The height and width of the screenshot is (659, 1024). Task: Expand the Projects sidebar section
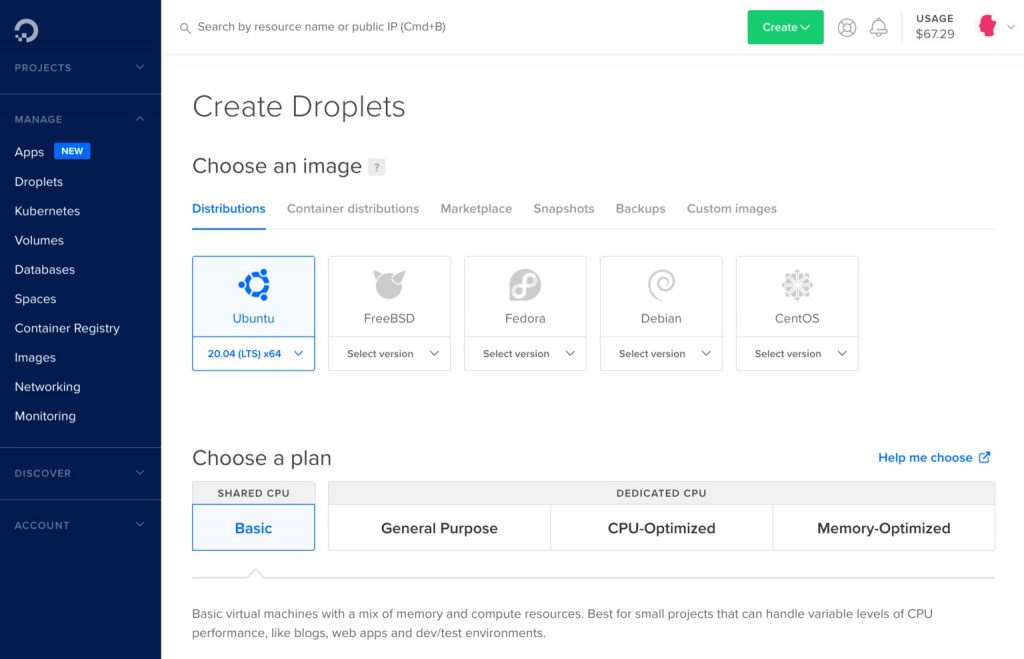click(80, 67)
